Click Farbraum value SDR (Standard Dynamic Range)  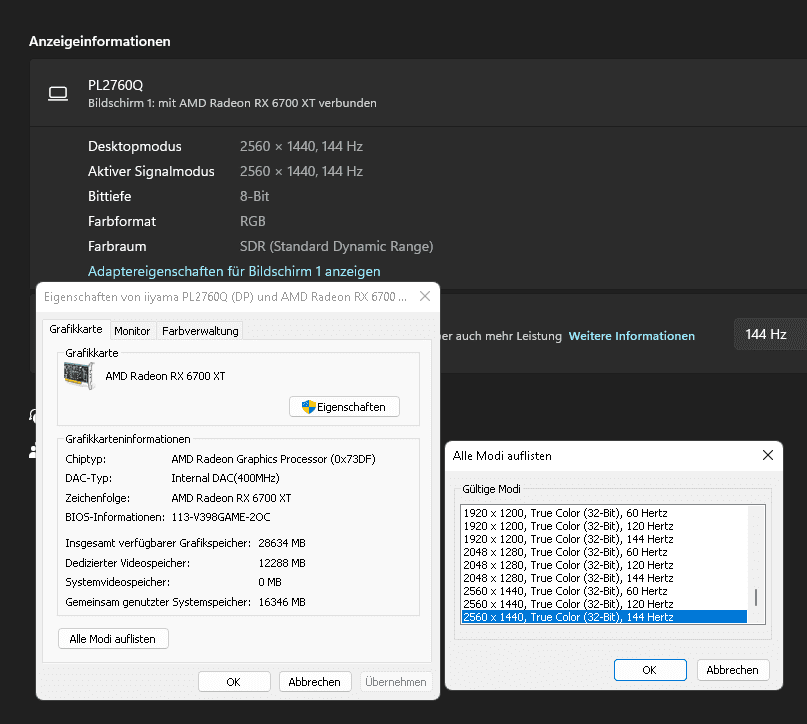337,246
